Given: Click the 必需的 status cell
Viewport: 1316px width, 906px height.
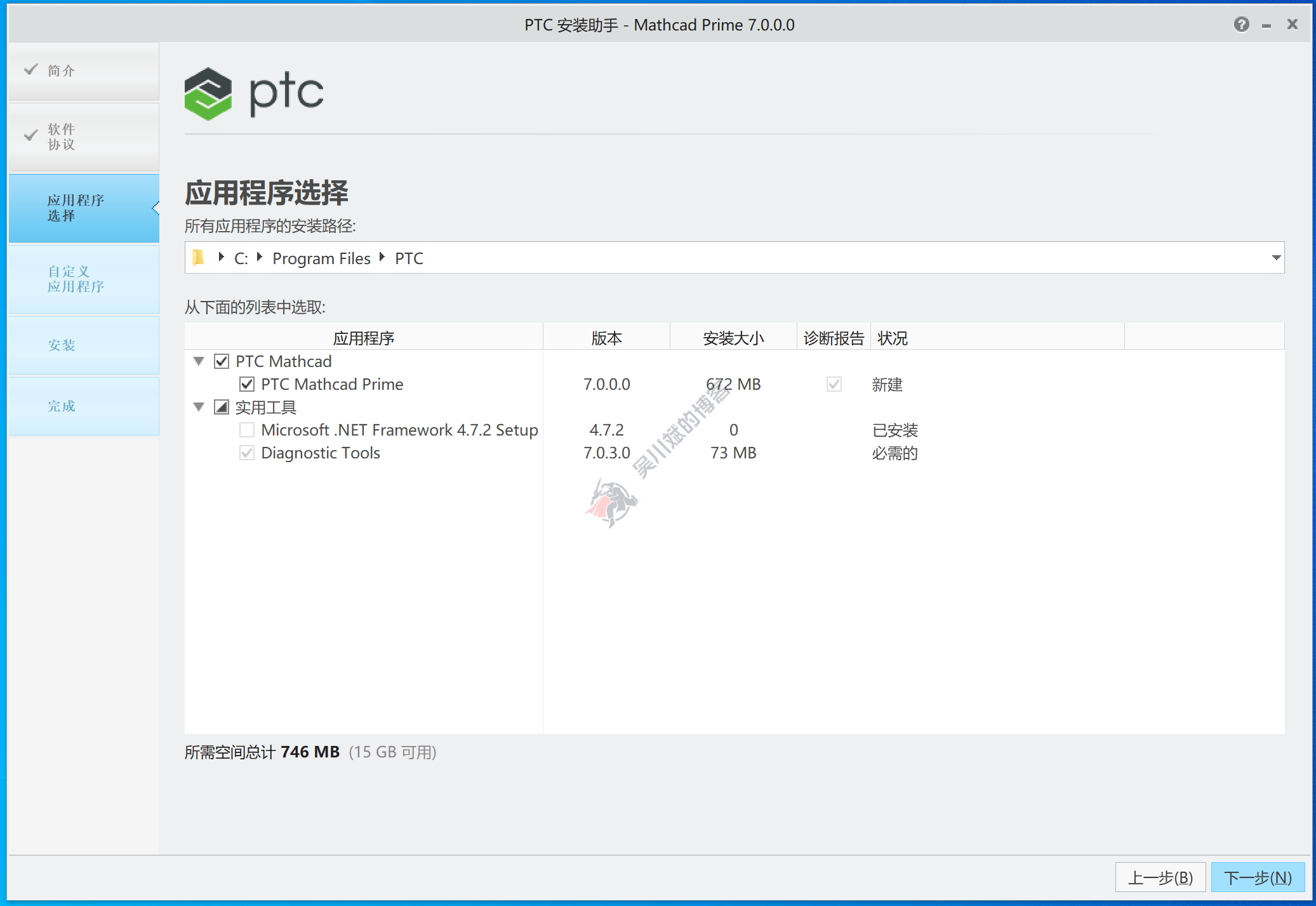Looking at the screenshot, I should [895, 453].
